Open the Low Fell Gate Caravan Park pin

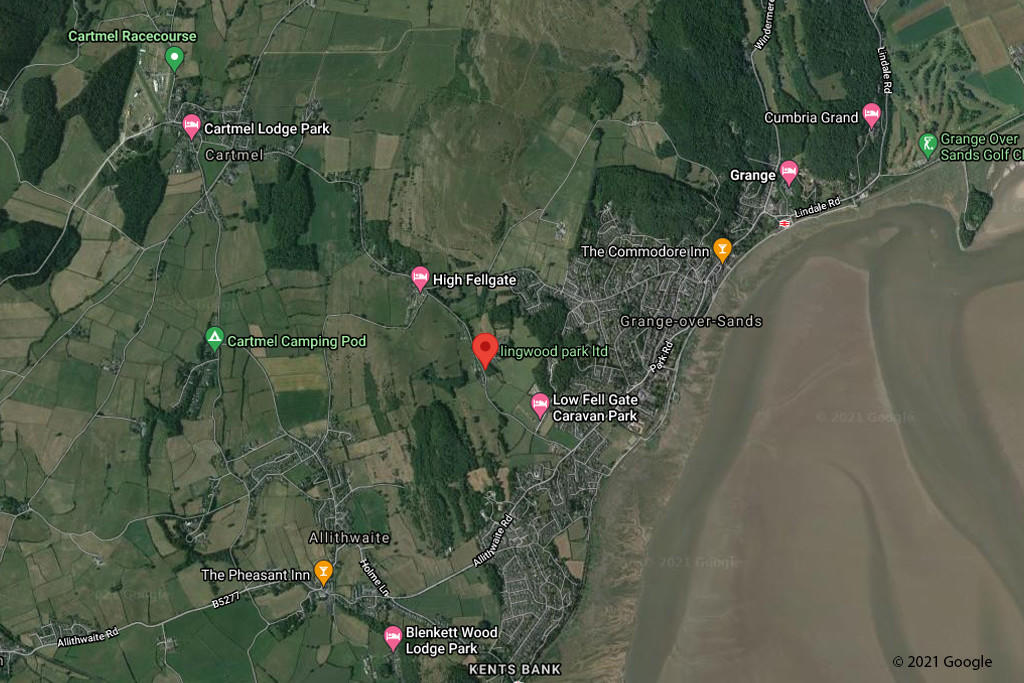539,405
